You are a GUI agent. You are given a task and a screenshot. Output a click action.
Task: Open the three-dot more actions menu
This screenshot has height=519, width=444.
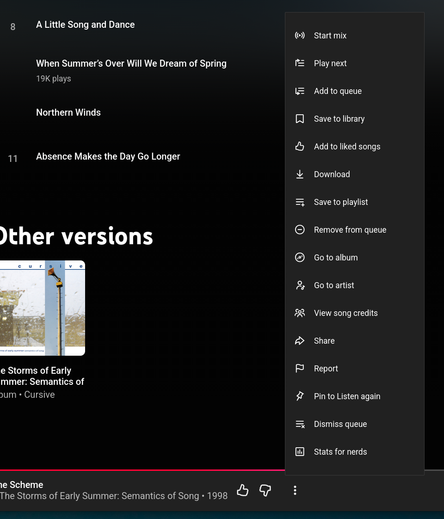tap(295, 490)
